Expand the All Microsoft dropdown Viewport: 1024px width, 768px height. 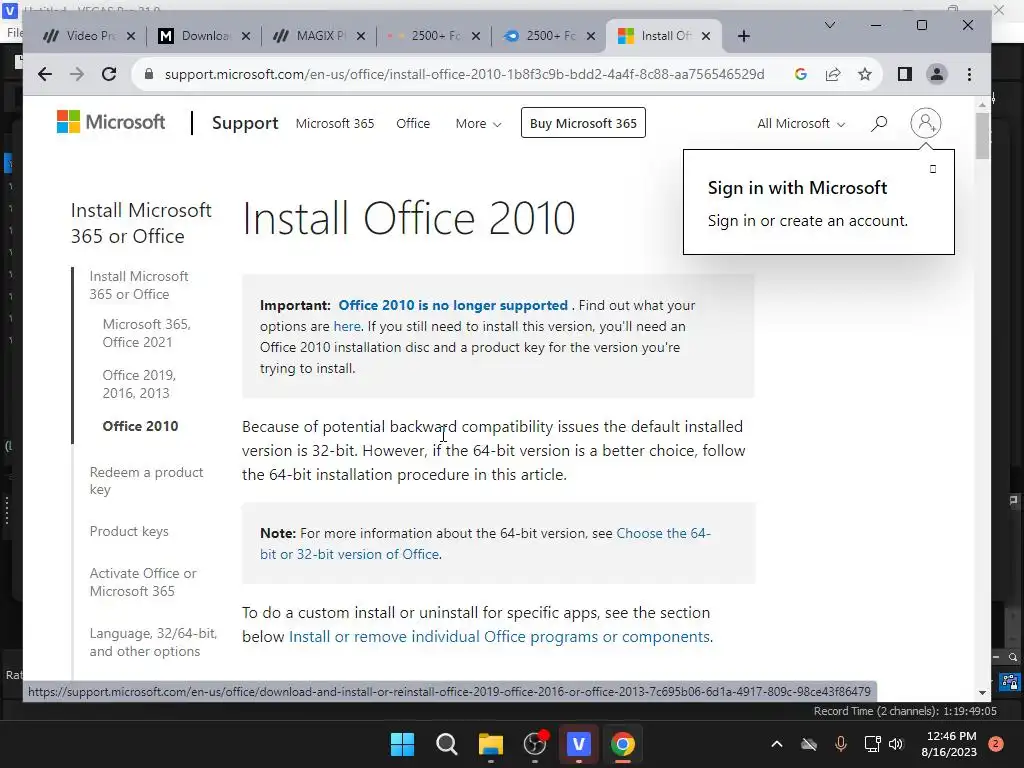point(801,123)
